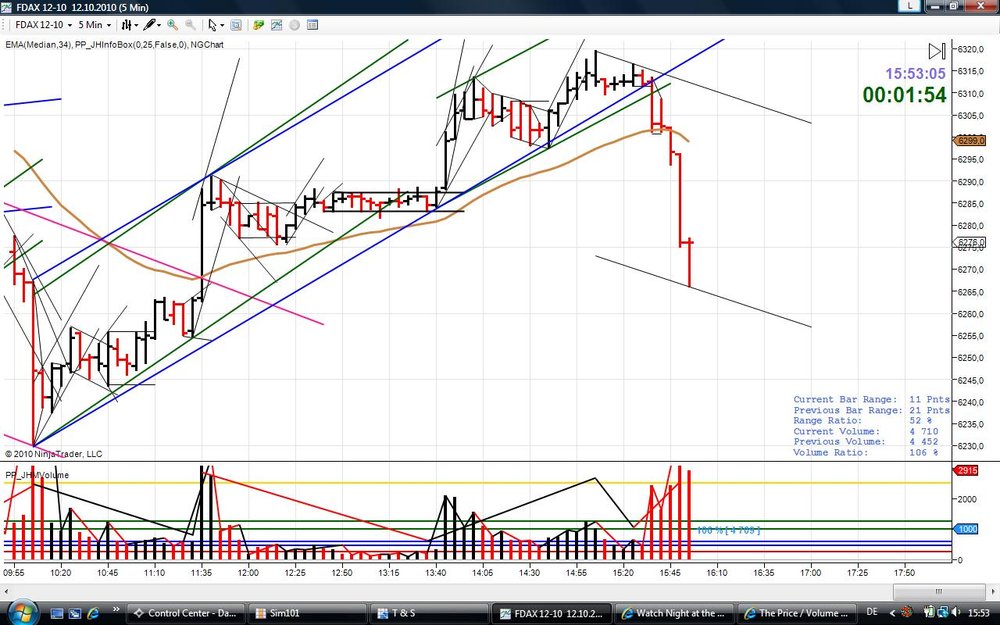
Task: Click the zoom out magnifier icon
Action: [x=190, y=25]
